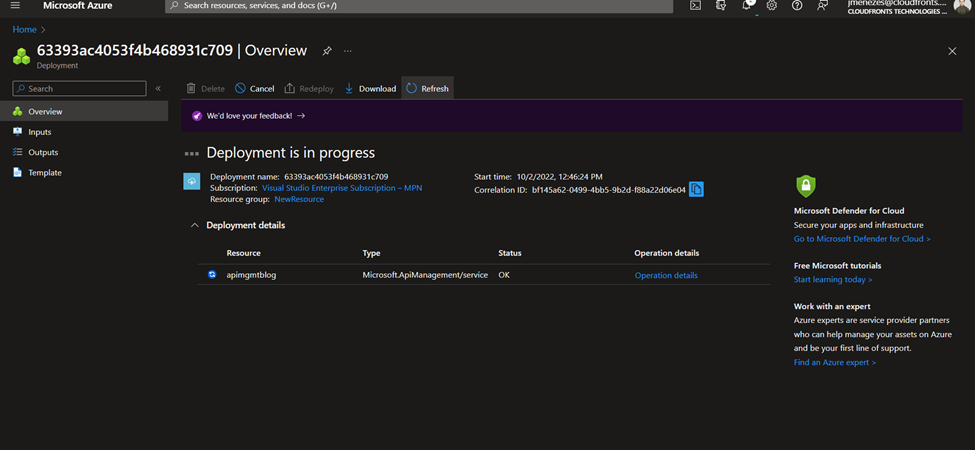Open the Notifications bell
Viewport: 975px width, 450px height.
click(x=747, y=5)
